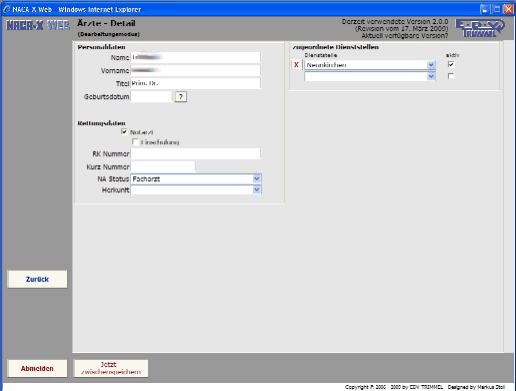The width and height of the screenshot is (516, 391).
Task: Close the Internet Explorer window
Action: point(508,9)
